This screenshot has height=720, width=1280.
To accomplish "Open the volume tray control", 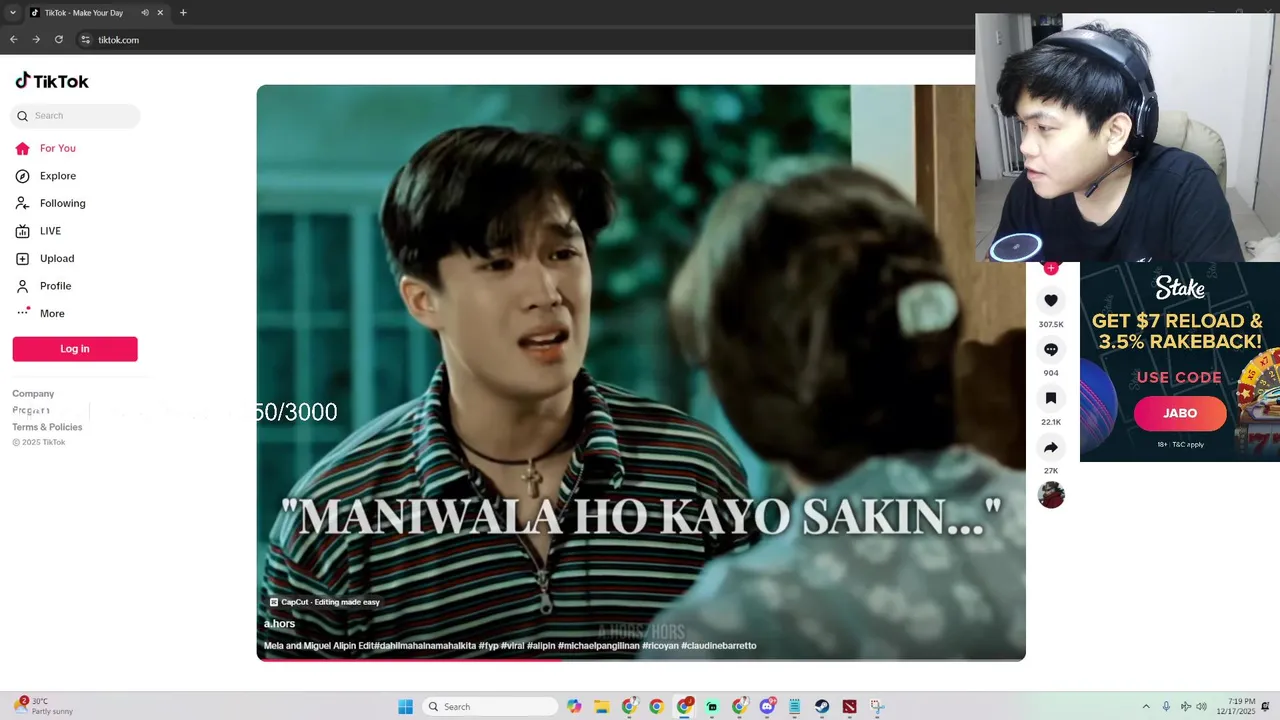I will [x=1201, y=707].
